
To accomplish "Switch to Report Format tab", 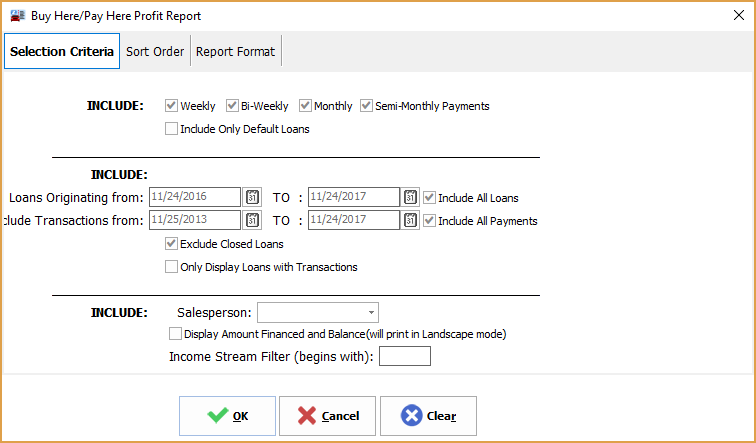I will click(235, 52).
